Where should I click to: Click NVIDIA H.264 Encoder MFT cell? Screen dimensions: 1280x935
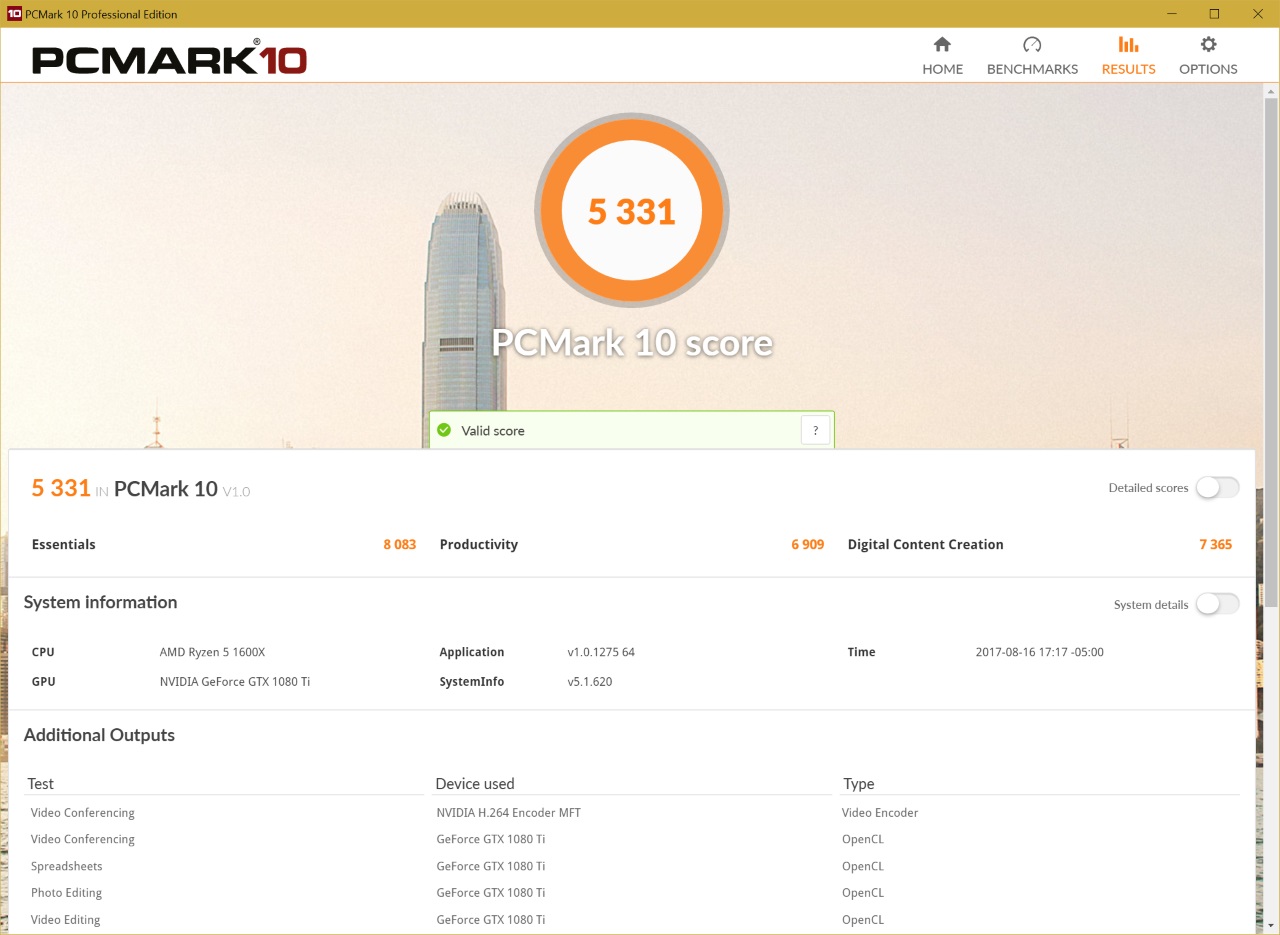coord(509,813)
